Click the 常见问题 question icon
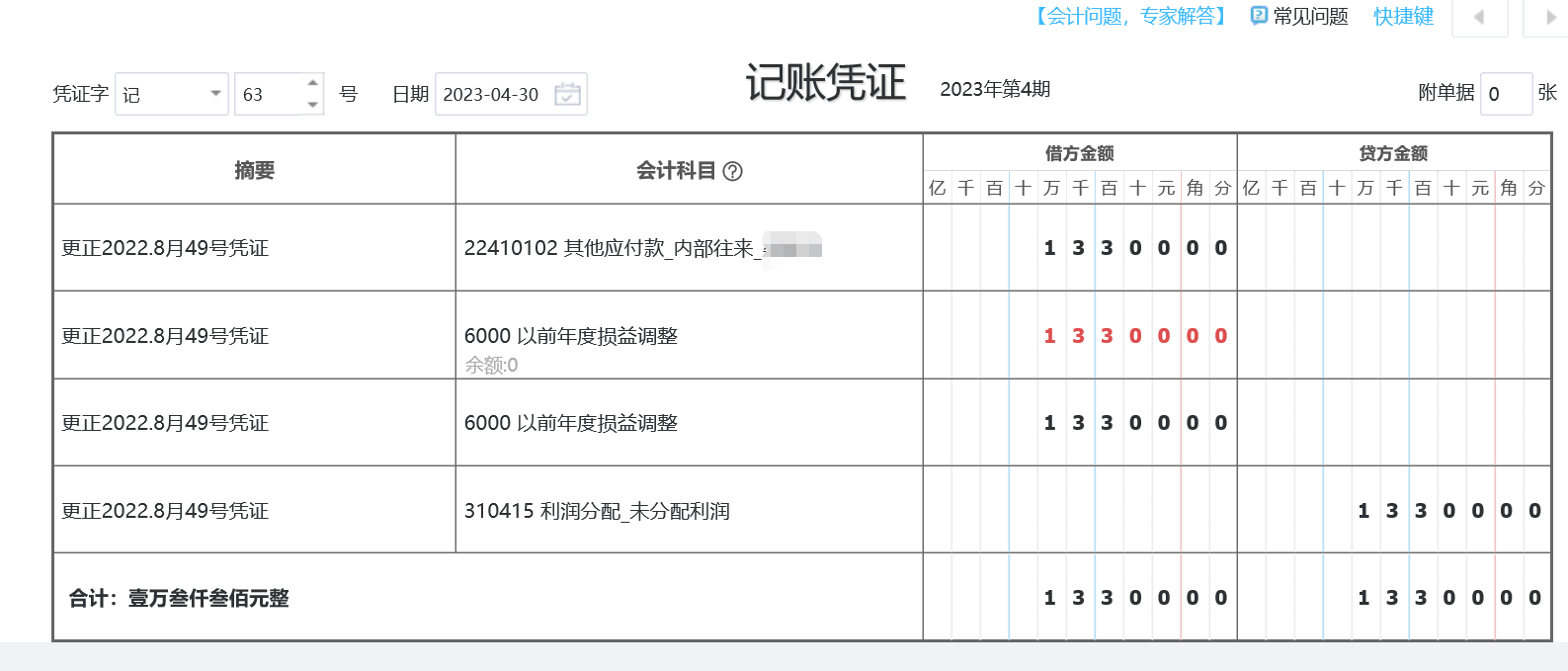Viewport: 1568px width, 671px height. [x=1259, y=16]
